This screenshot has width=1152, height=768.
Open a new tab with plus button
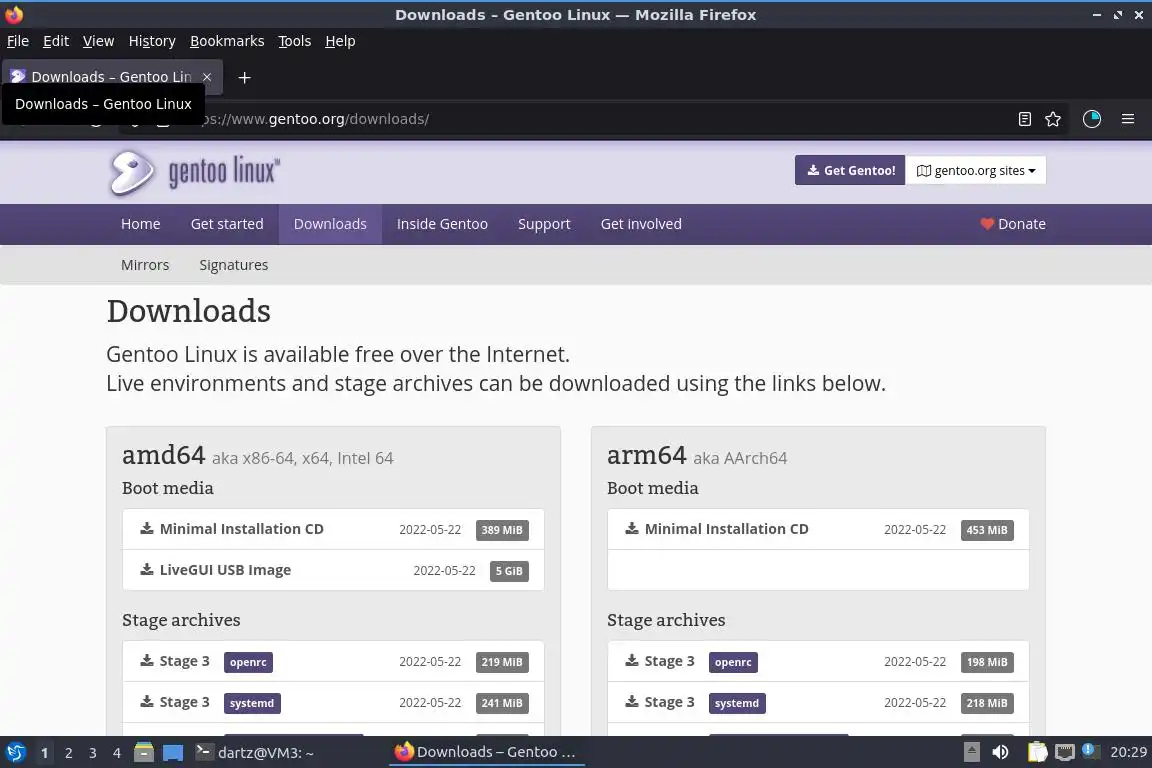(245, 77)
